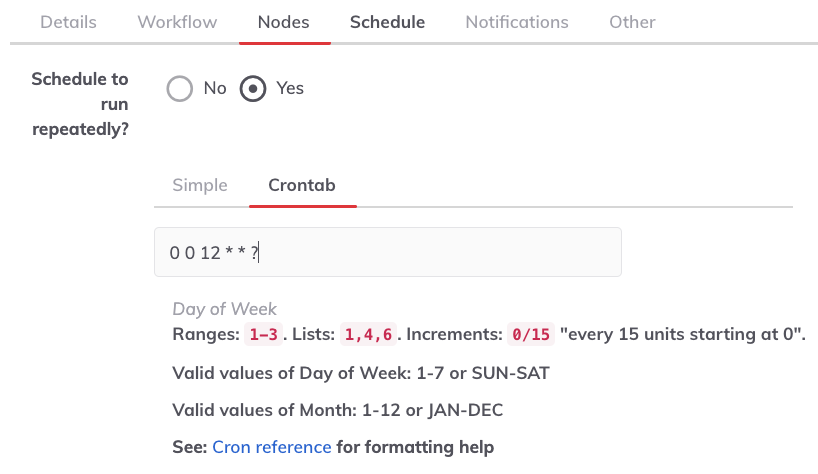The image size is (818, 474).
Task: Click the "Yes" option label text
Action: tap(290, 88)
